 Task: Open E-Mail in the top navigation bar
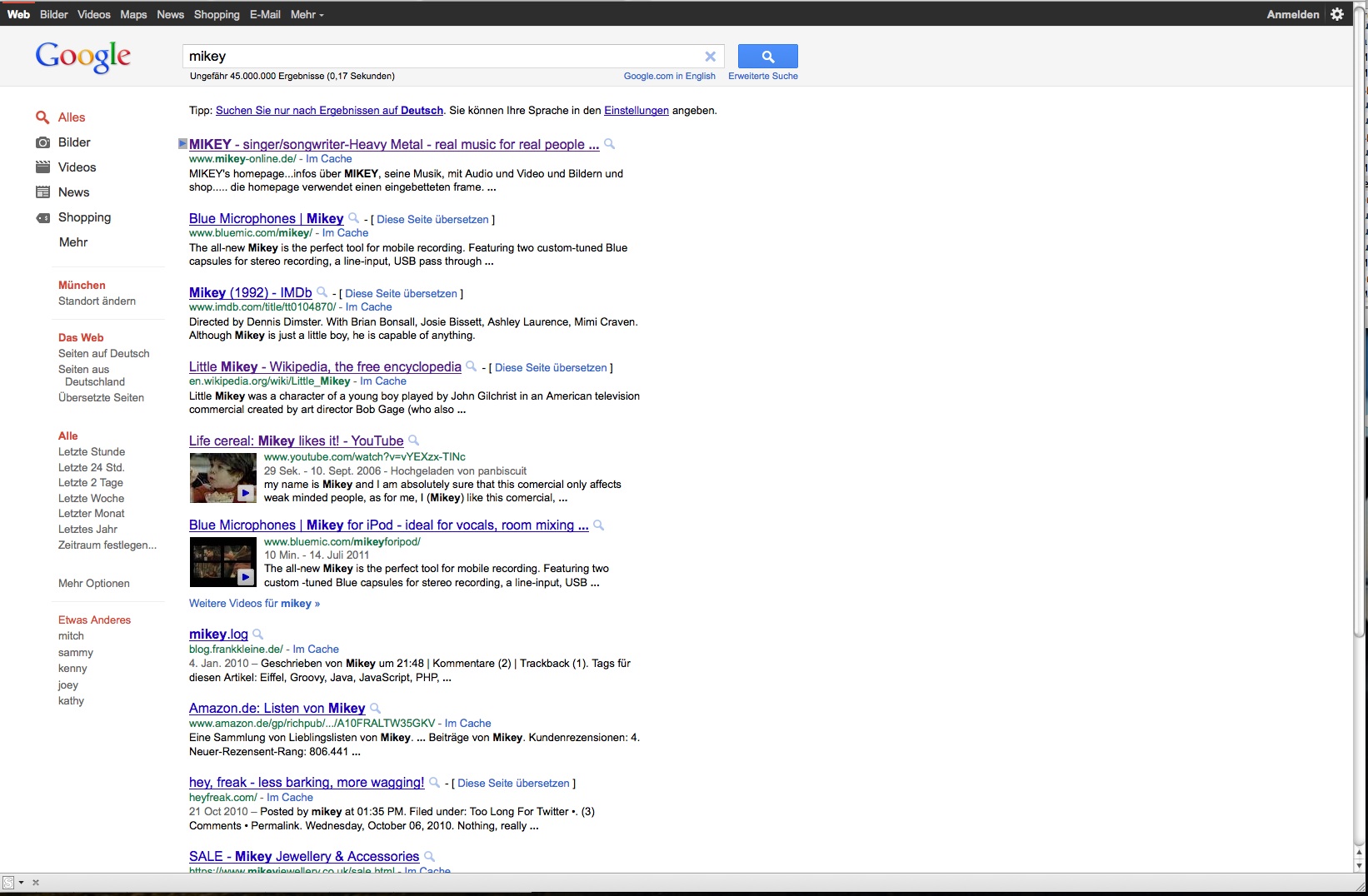click(x=265, y=14)
